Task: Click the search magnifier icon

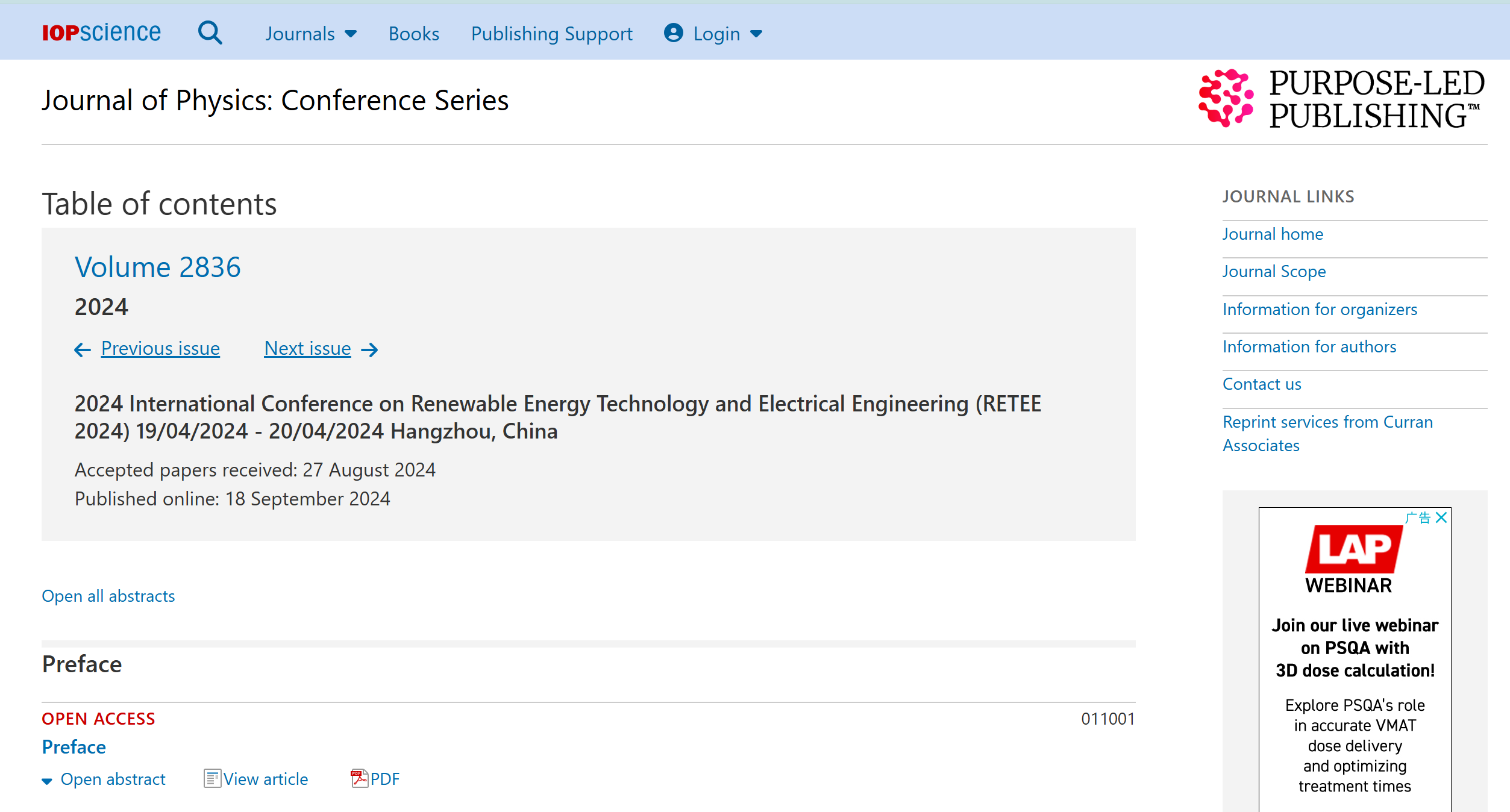Action: tap(210, 33)
